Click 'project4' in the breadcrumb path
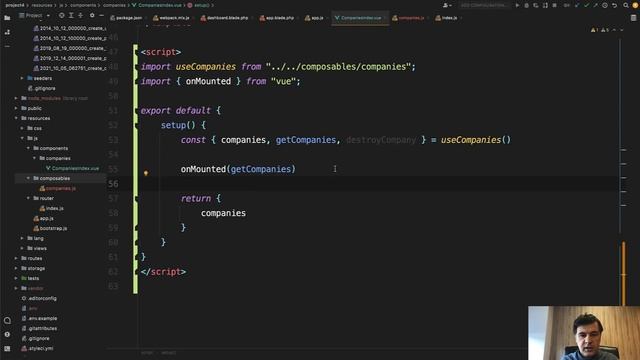 (x=15, y=5)
